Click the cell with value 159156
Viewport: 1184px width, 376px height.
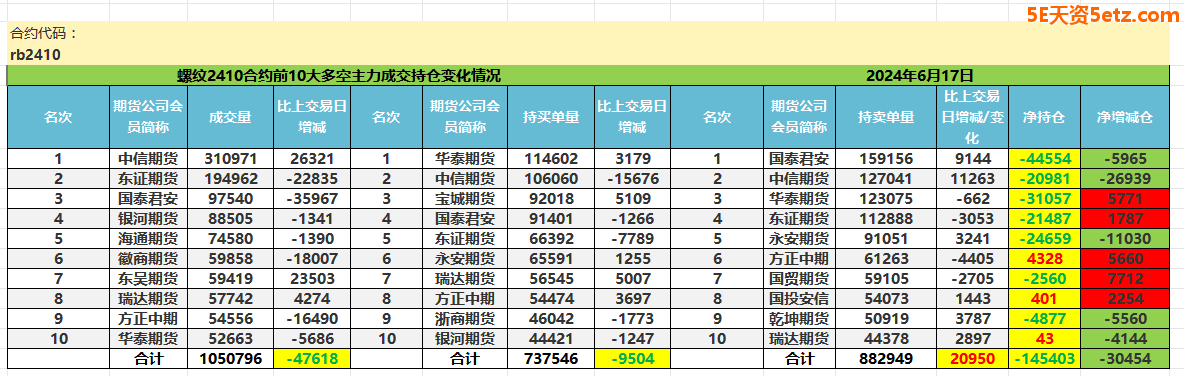886,159
